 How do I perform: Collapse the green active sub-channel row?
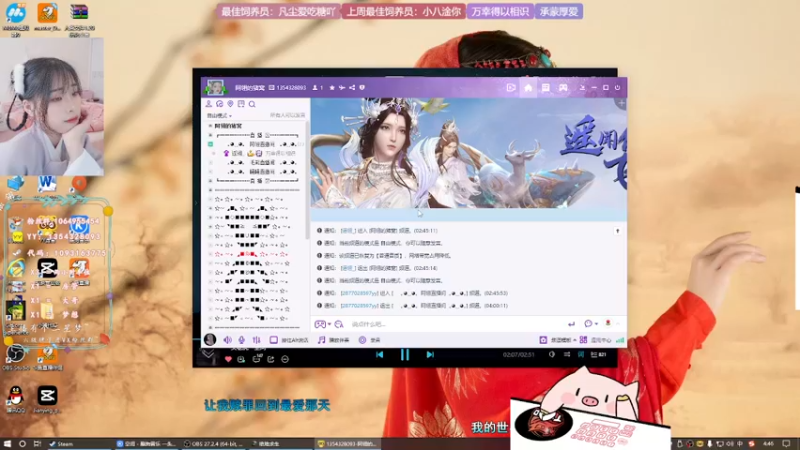[210, 144]
